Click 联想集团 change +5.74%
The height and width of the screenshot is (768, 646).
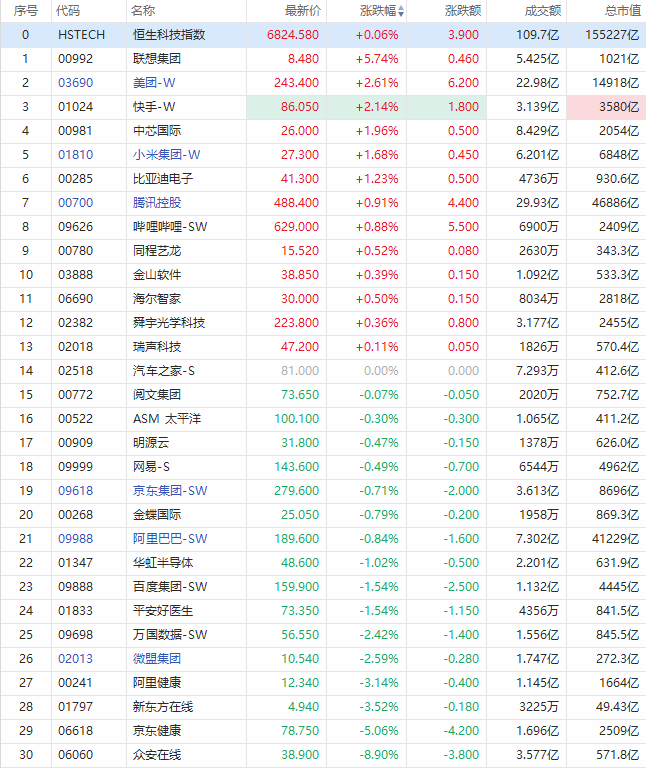[377, 59]
